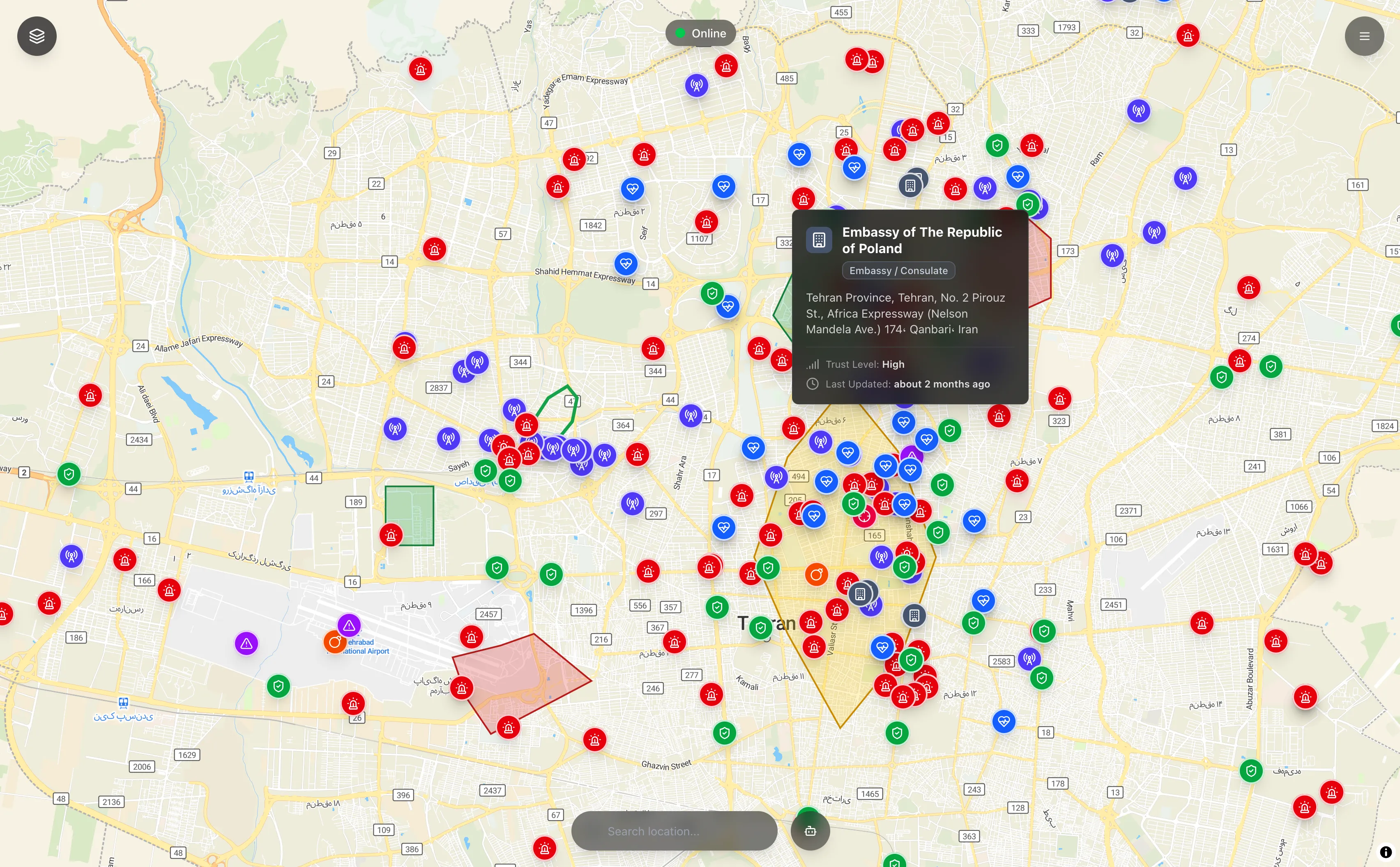Click the Embassy / Consulate category badge
The height and width of the screenshot is (867, 1400).
pos(898,270)
